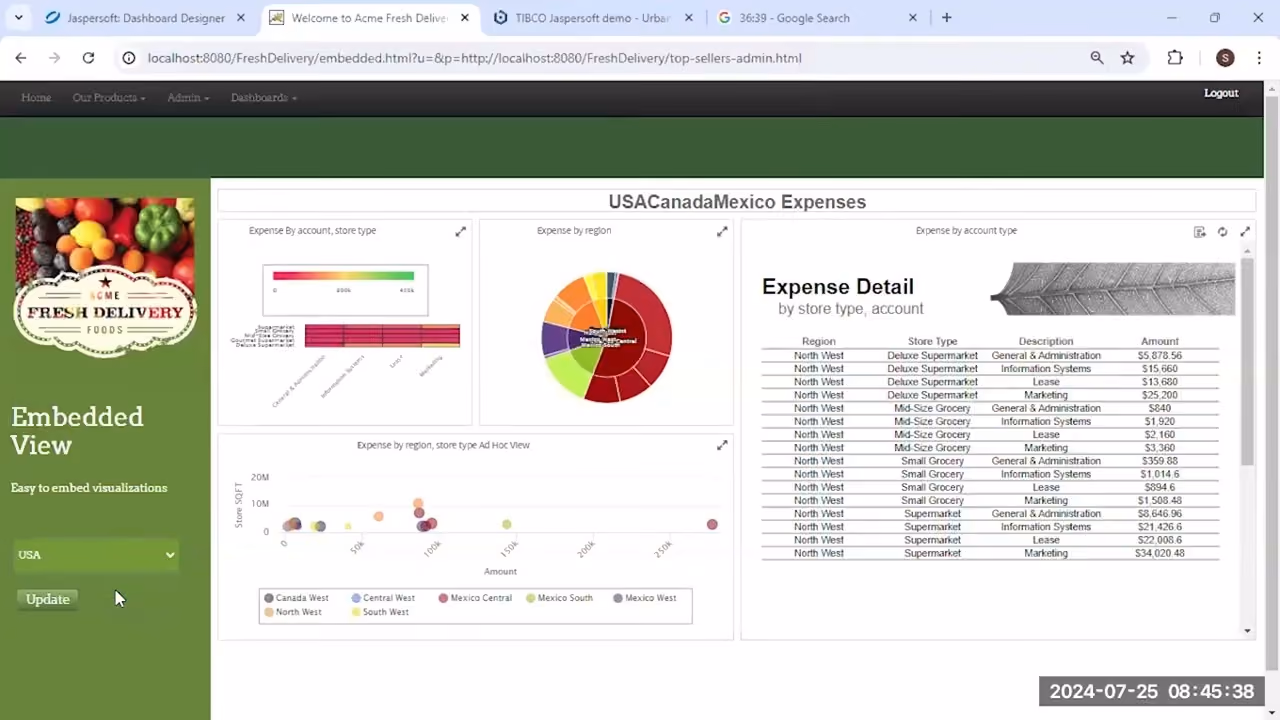Screen dimensions: 1280x720
Task: Open the browser profile avatar
Action: (1225, 58)
